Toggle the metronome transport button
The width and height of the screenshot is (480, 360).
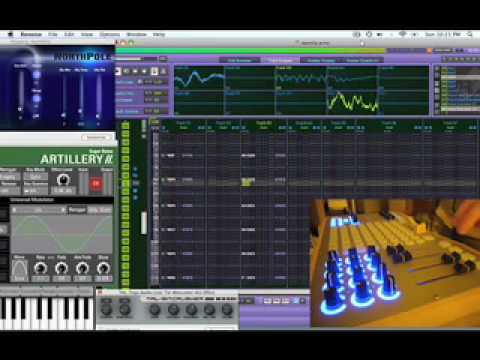coord(163,71)
